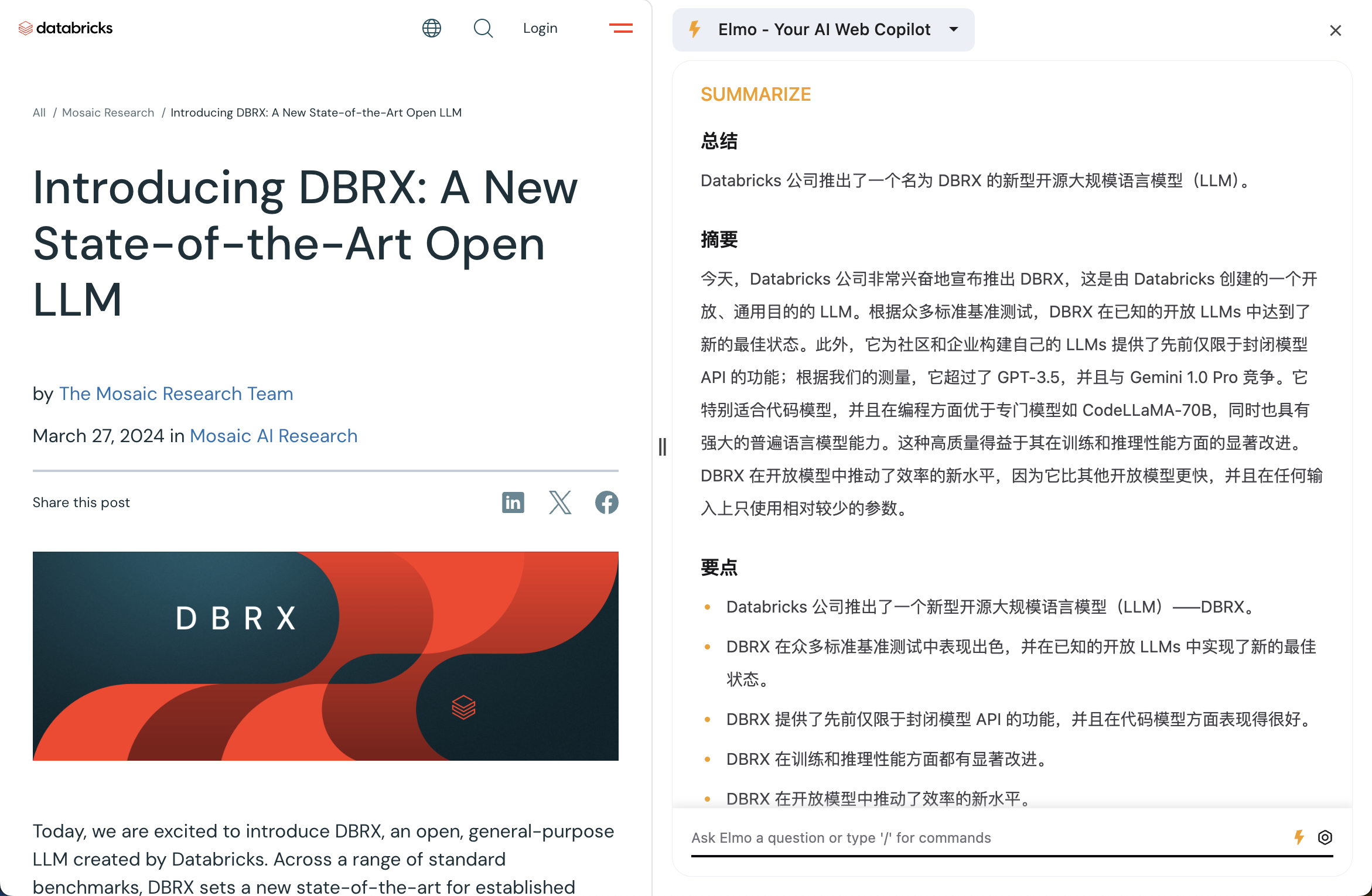Open the language globe selector

pyautogui.click(x=432, y=28)
